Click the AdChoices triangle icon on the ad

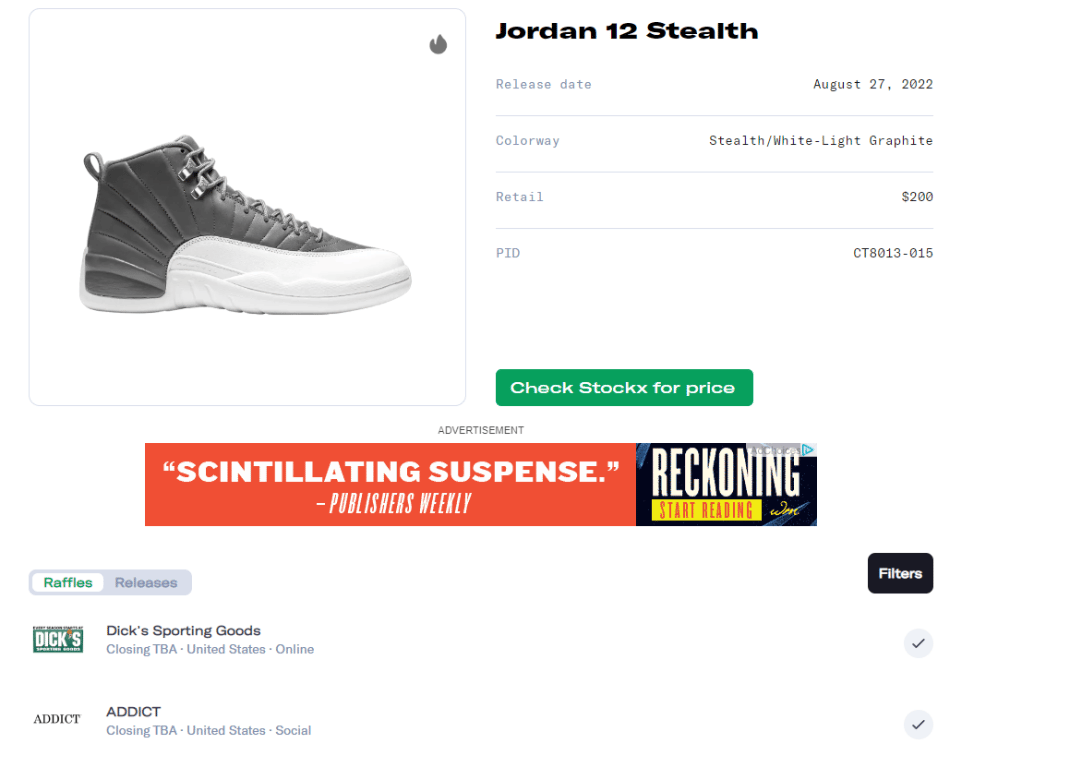click(809, 450)
